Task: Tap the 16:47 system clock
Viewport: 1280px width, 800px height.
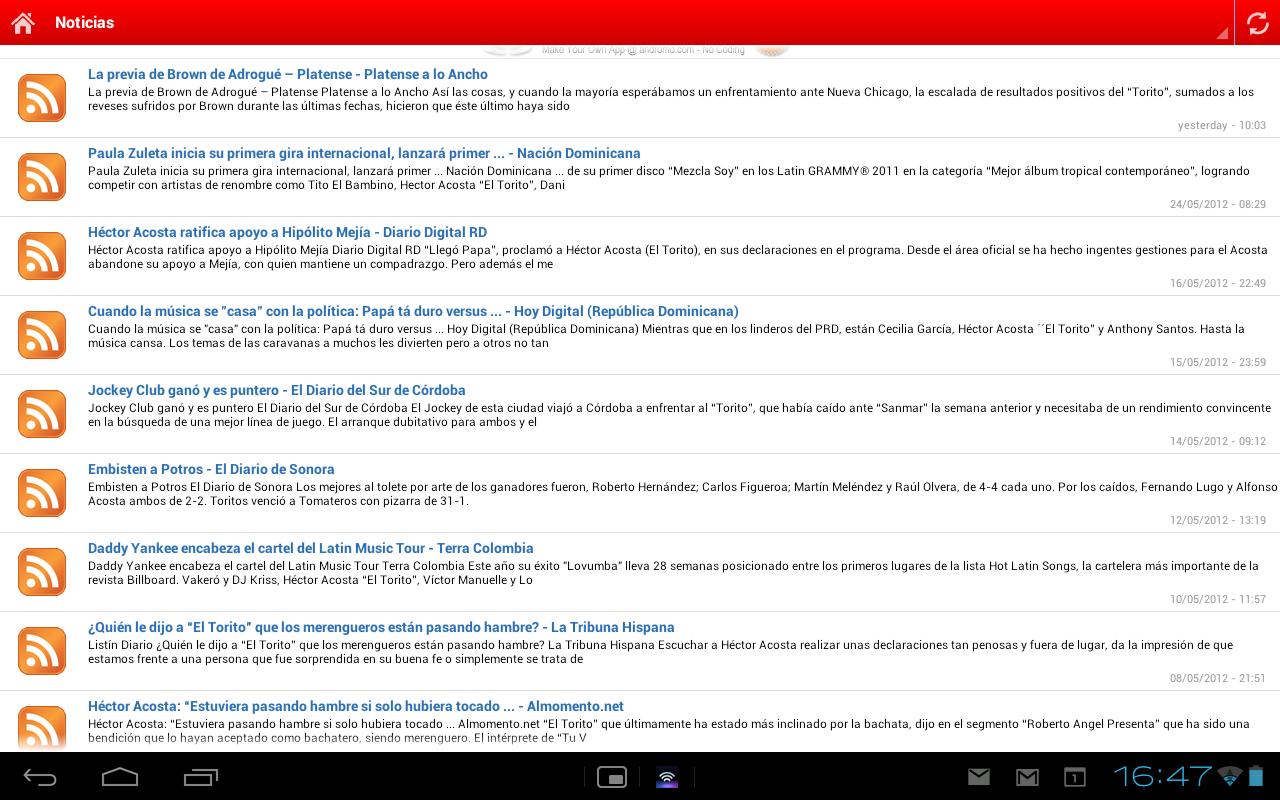Action: pyautogui.click(x=1163, y=776)
